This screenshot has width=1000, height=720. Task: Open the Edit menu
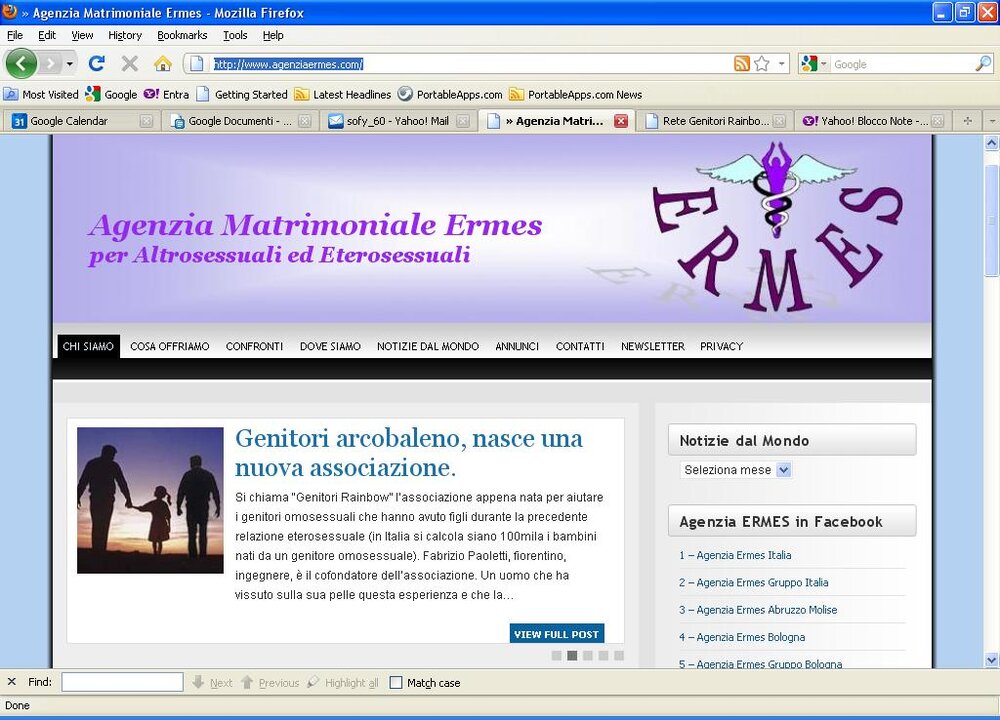click(x=47, y=35)
